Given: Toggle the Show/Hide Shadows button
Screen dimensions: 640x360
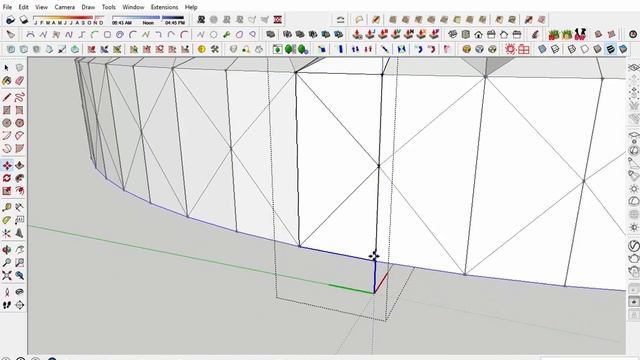Looking at the screenshot, I should (x=10, y=20).
